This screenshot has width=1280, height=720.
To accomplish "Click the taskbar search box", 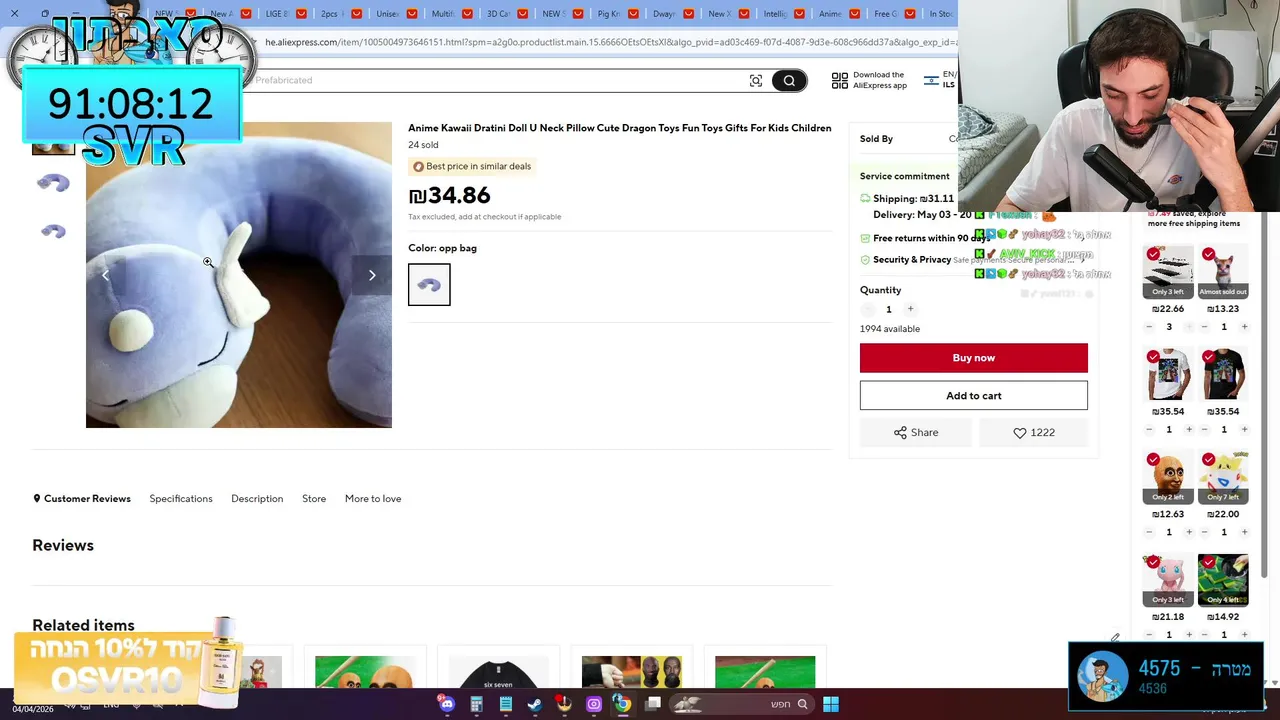I will pos(740,704).
